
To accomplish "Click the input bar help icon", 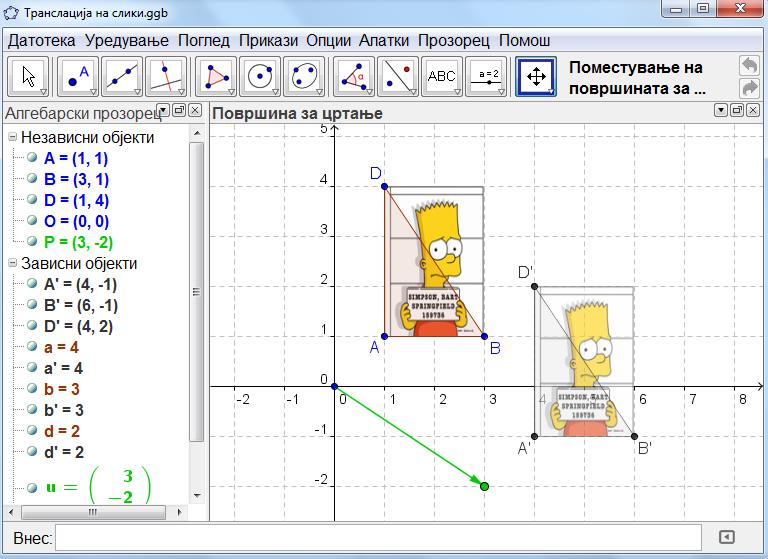I will [x=727, y=537].
